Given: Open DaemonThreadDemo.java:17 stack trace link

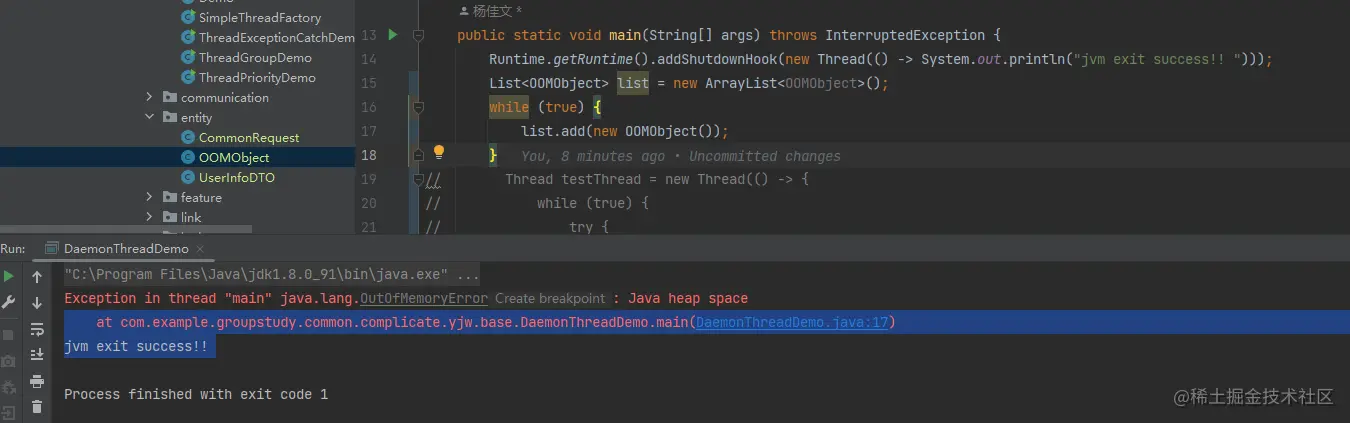Looking at the screenshot, I should pos(792,322).
